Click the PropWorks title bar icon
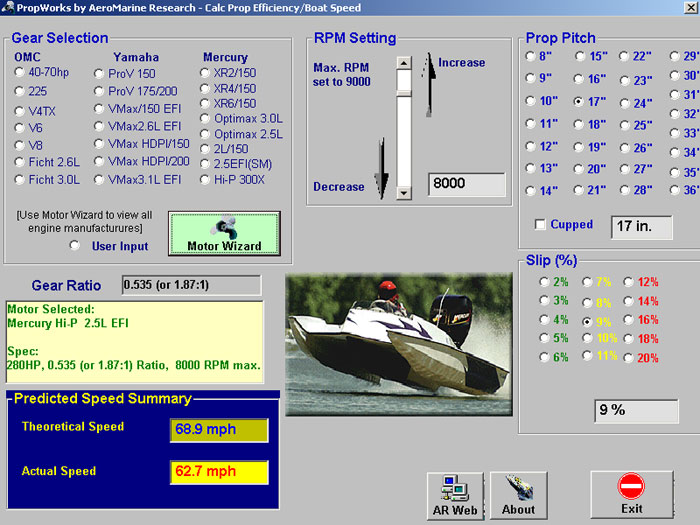Screen dimensions: 700x525 tap(8, 7)
